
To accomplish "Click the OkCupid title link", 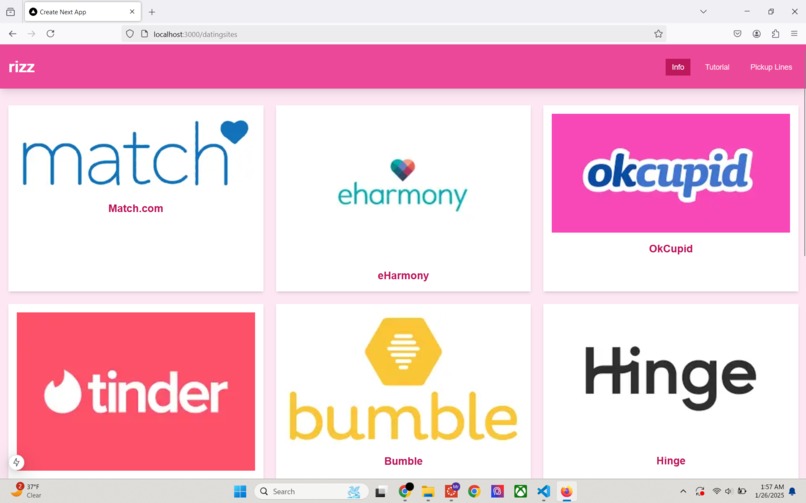I will (x=670, y=249).
